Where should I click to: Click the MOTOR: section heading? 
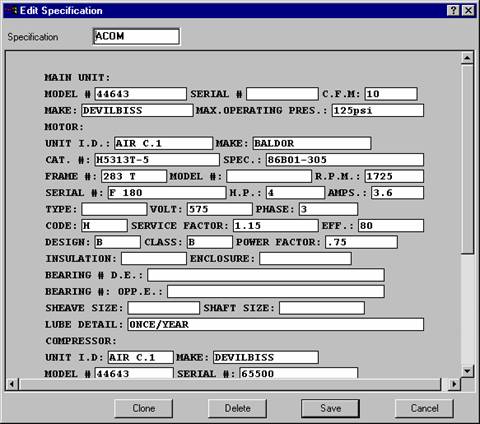tap(64, 127)
